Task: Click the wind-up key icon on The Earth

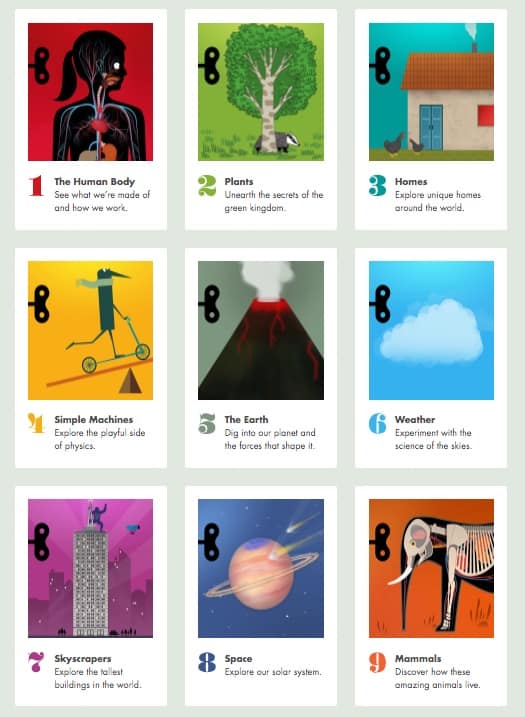Action: [209, 304]
